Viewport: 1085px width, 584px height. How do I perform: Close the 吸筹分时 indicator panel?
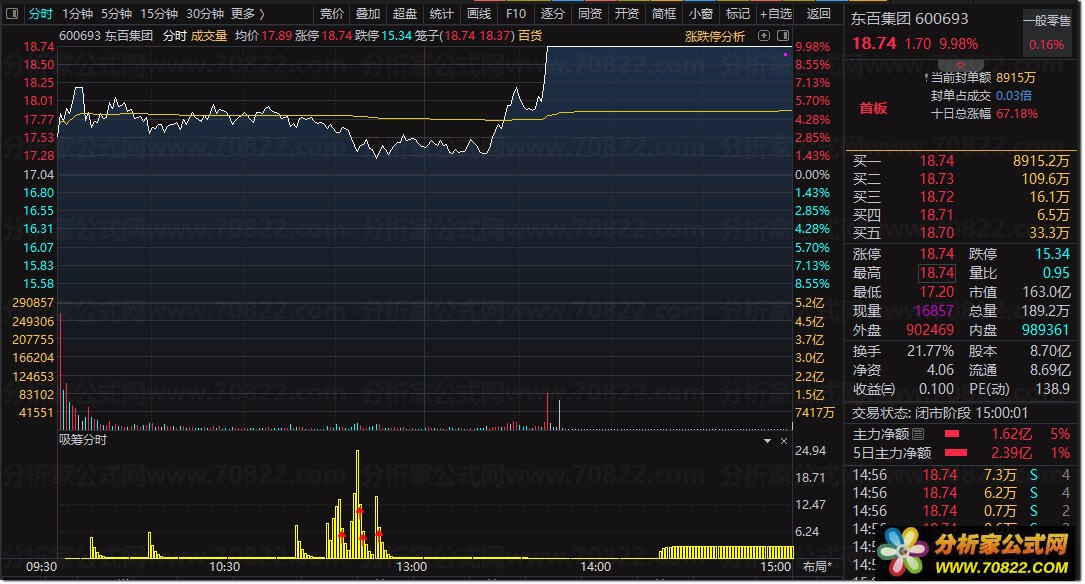(784, 441)
